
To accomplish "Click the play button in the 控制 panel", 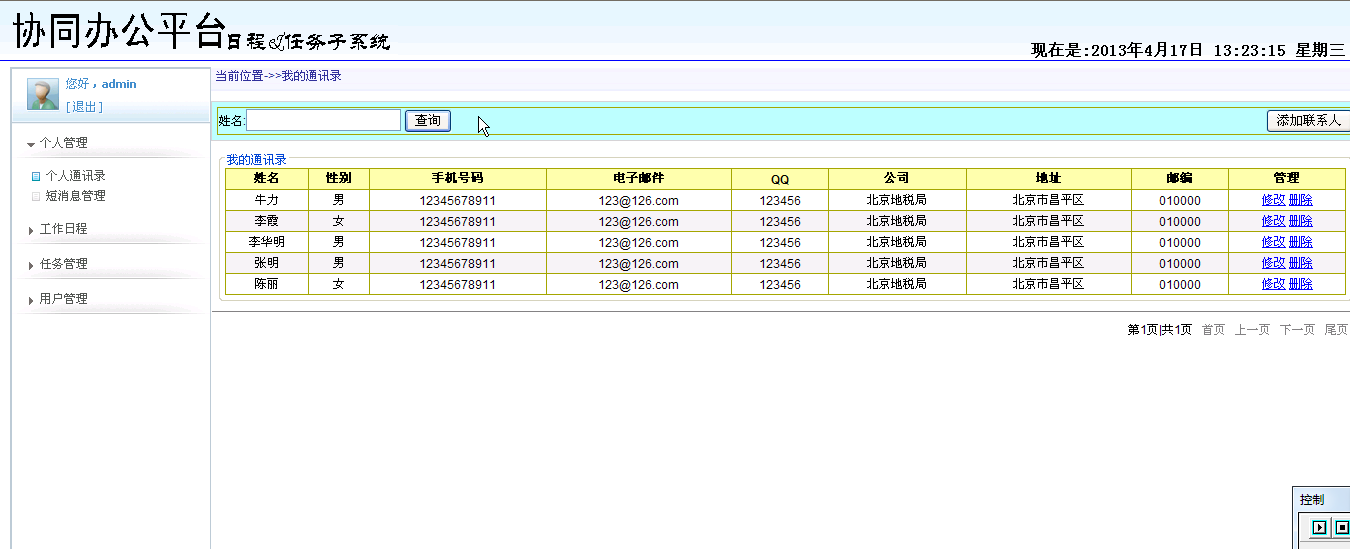I will pos(1320,527).
